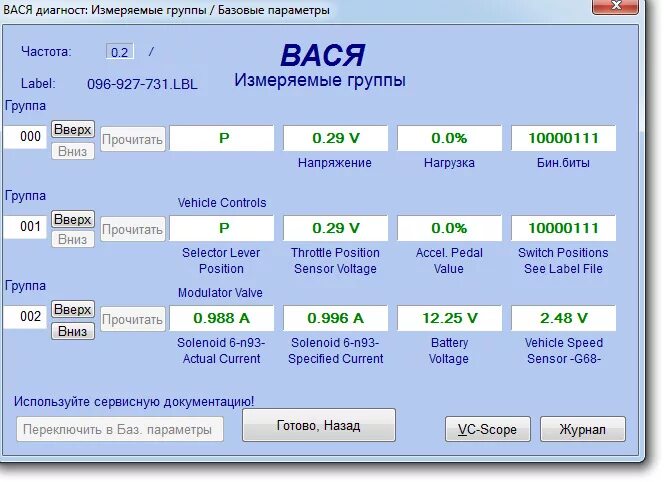Viewport: 664px width, 482px height.
Task: Click the Вверх button for group 000
Action: (x=73, y=129)
